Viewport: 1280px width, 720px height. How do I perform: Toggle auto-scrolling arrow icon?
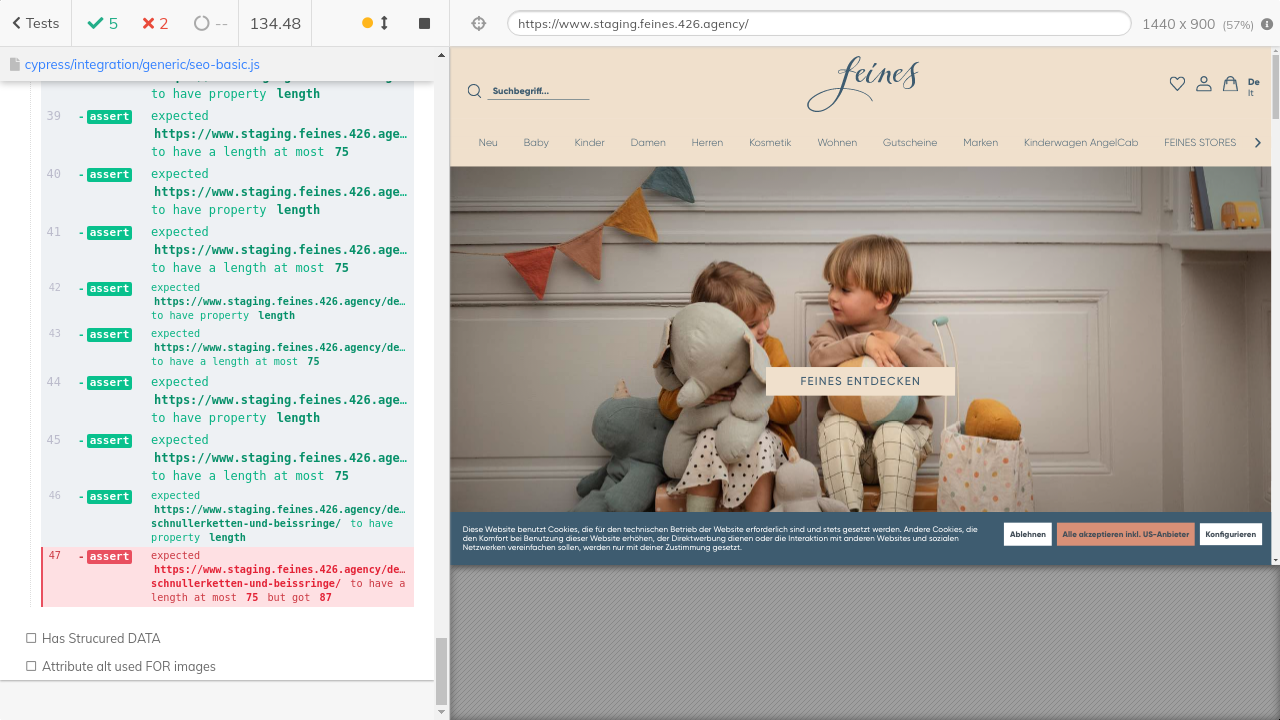click(x=384, y=23)
